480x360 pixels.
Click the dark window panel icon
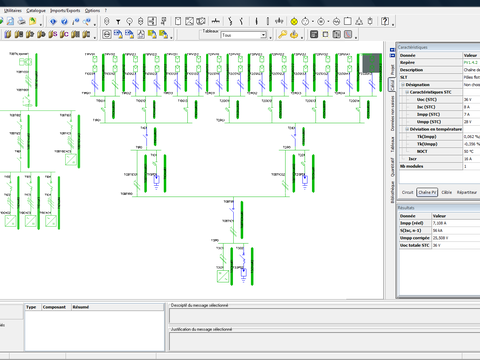pos(314,34)
